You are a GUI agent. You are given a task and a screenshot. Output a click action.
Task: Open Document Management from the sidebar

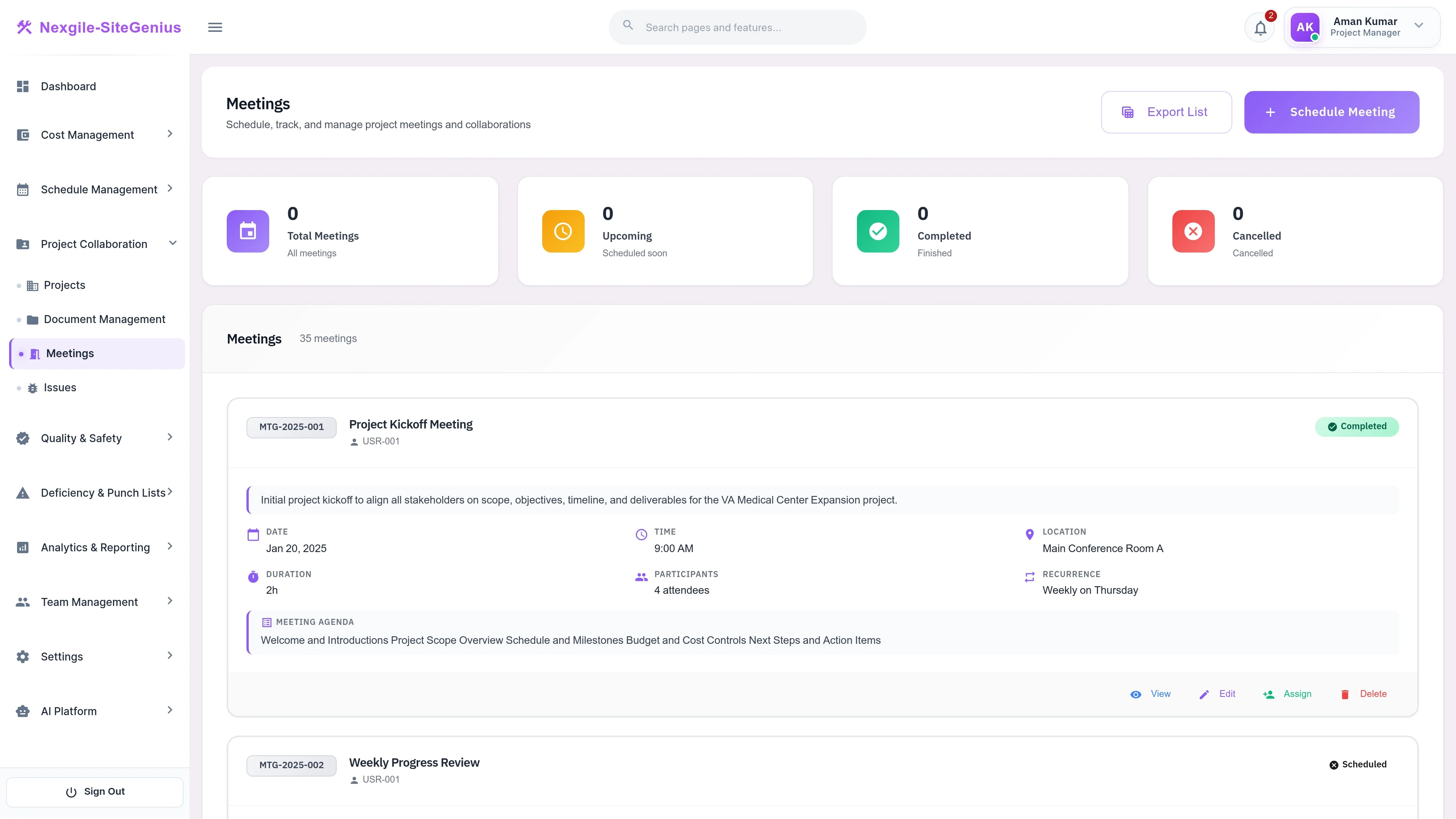105,319
